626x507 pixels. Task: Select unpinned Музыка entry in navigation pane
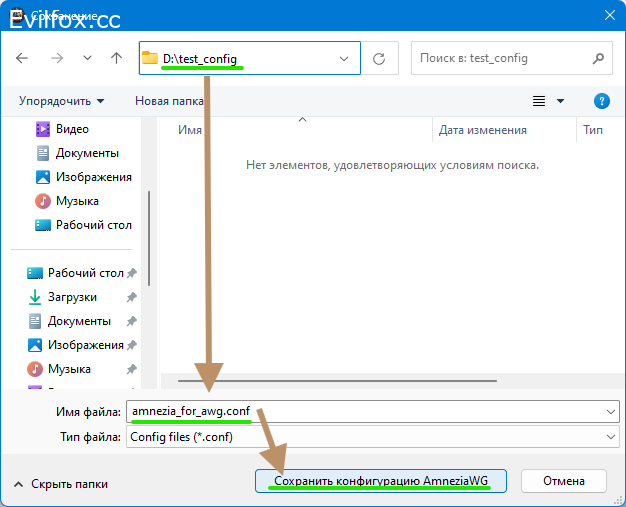(x=67, y=201)
